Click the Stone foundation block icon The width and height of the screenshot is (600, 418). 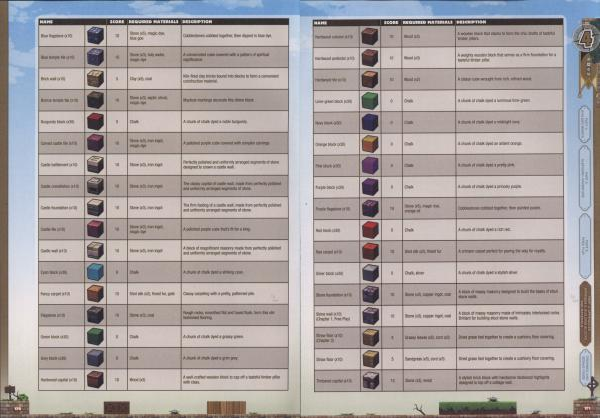tap(370, 295)
